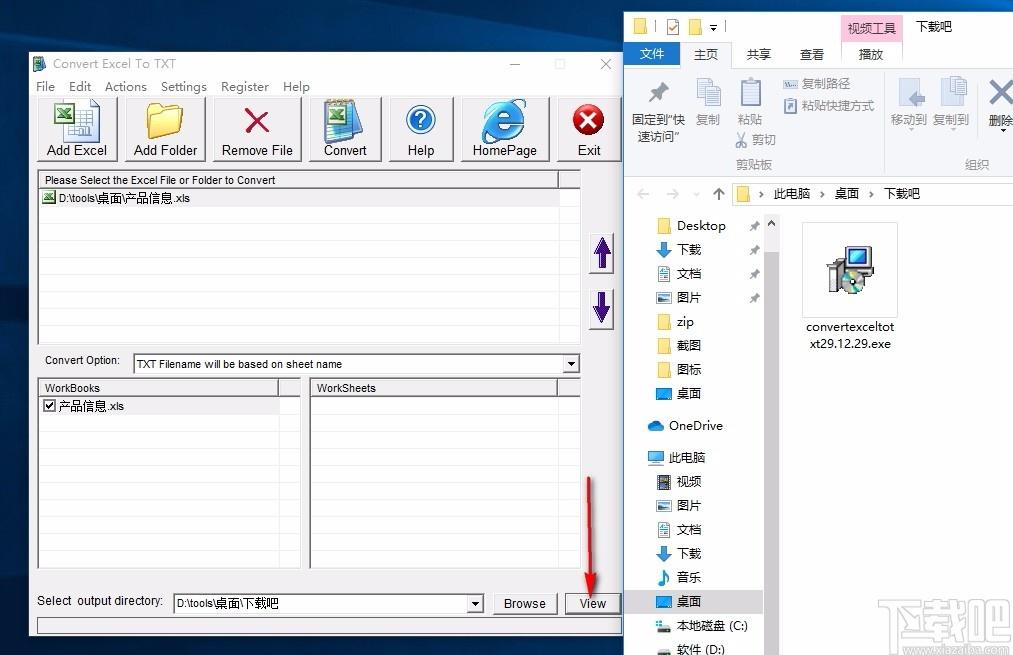Click Properties checkmark icon in Explorer title bar
The width and height of the screenshot is (1013, 655).
click(673, 26)
